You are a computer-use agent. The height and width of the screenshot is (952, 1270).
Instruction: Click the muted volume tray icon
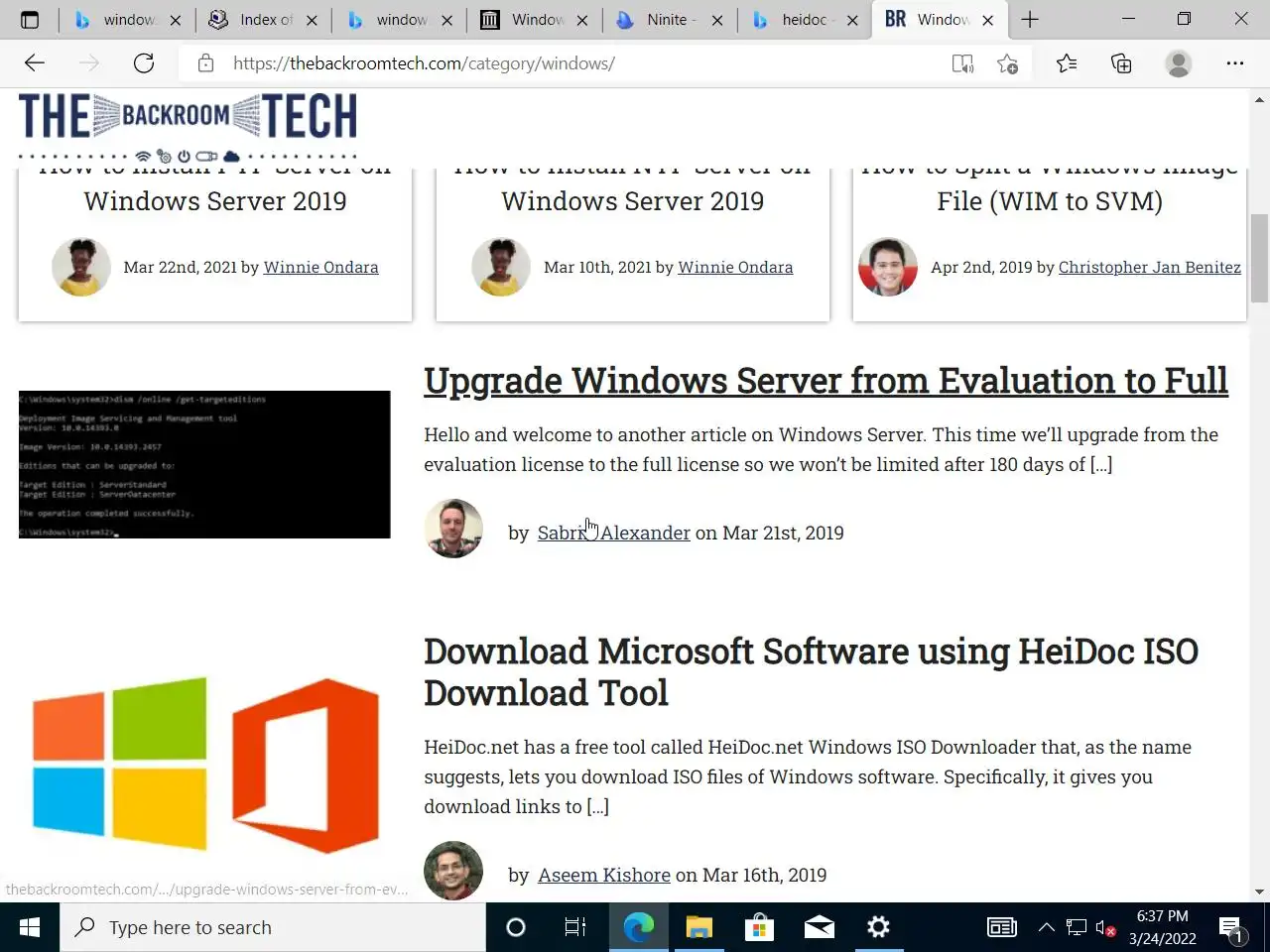click(x=1105, y=928)
